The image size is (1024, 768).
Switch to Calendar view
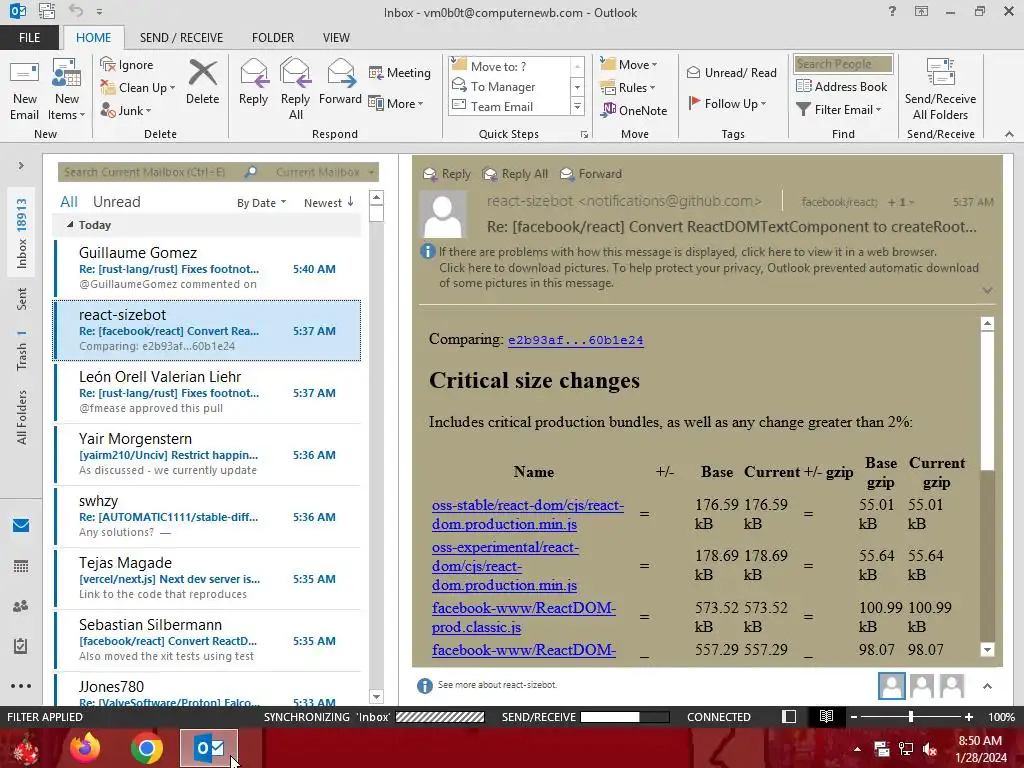21,566
